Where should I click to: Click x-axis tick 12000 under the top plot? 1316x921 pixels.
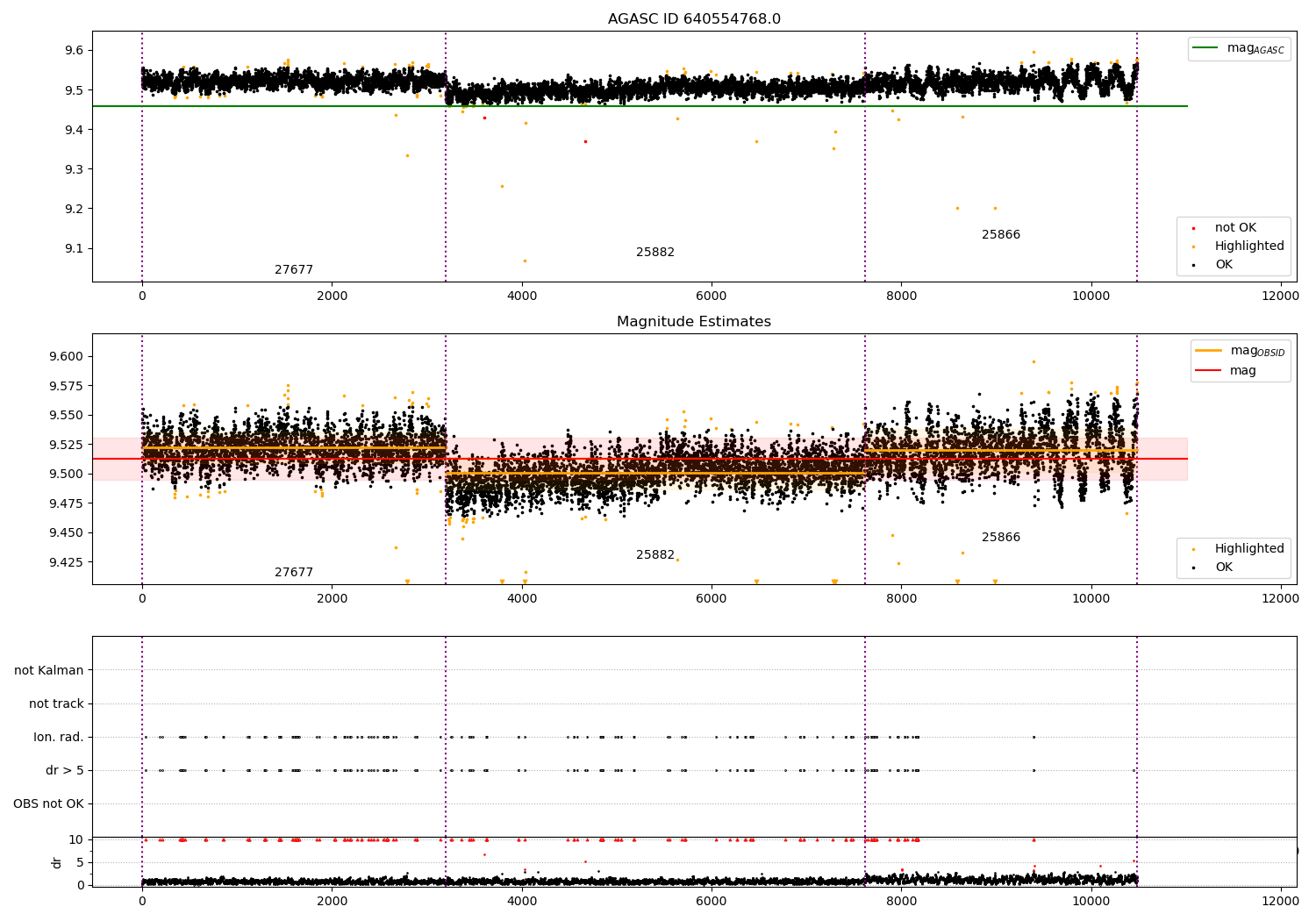1280,296
